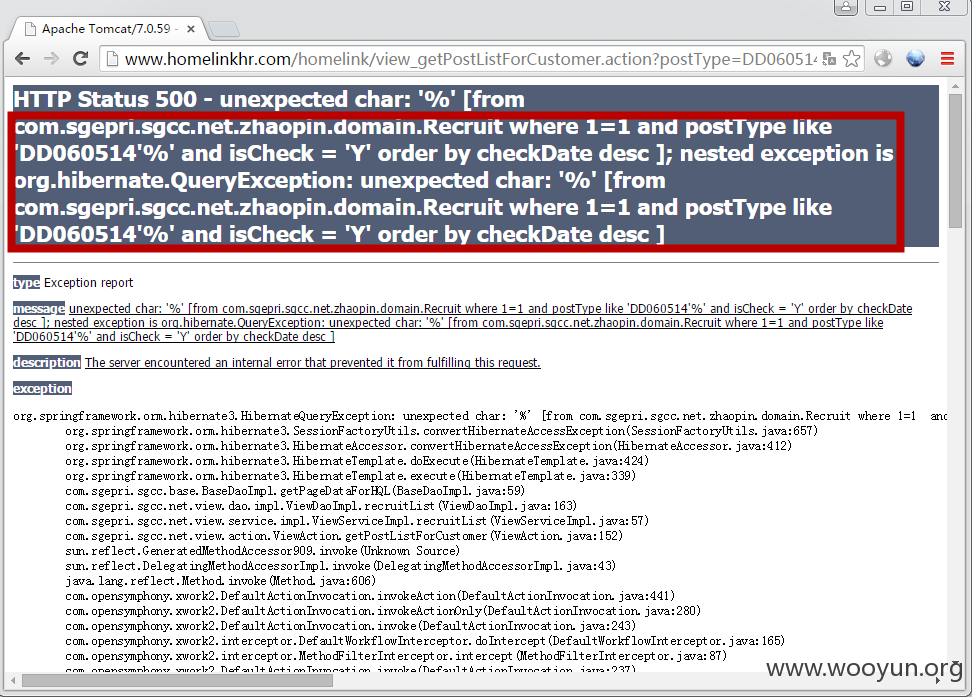Click the 'type' label

(x=26, y=283)
